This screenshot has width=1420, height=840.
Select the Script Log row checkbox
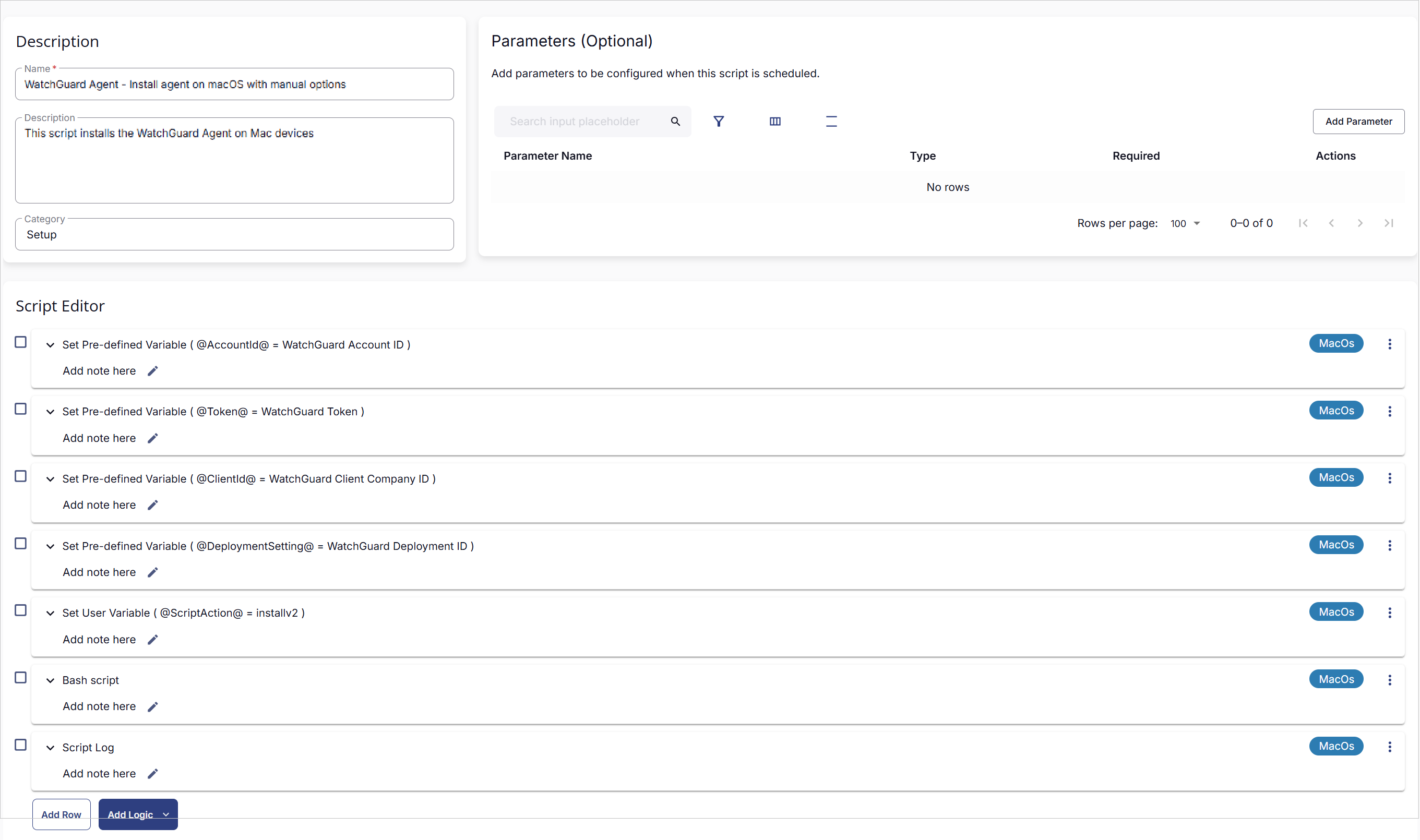20,745
